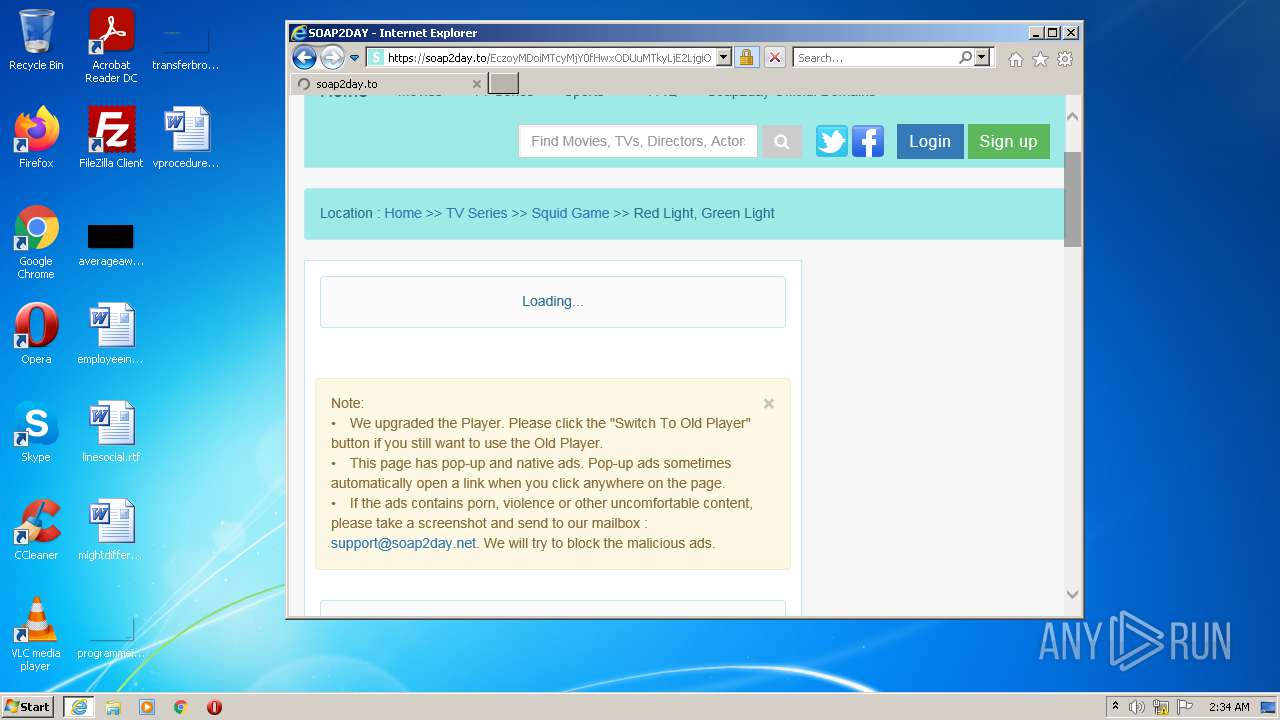This screenshot has height=720, width=1280.
Task: Open Firefox desktop icon
Action: click(36, 138)
